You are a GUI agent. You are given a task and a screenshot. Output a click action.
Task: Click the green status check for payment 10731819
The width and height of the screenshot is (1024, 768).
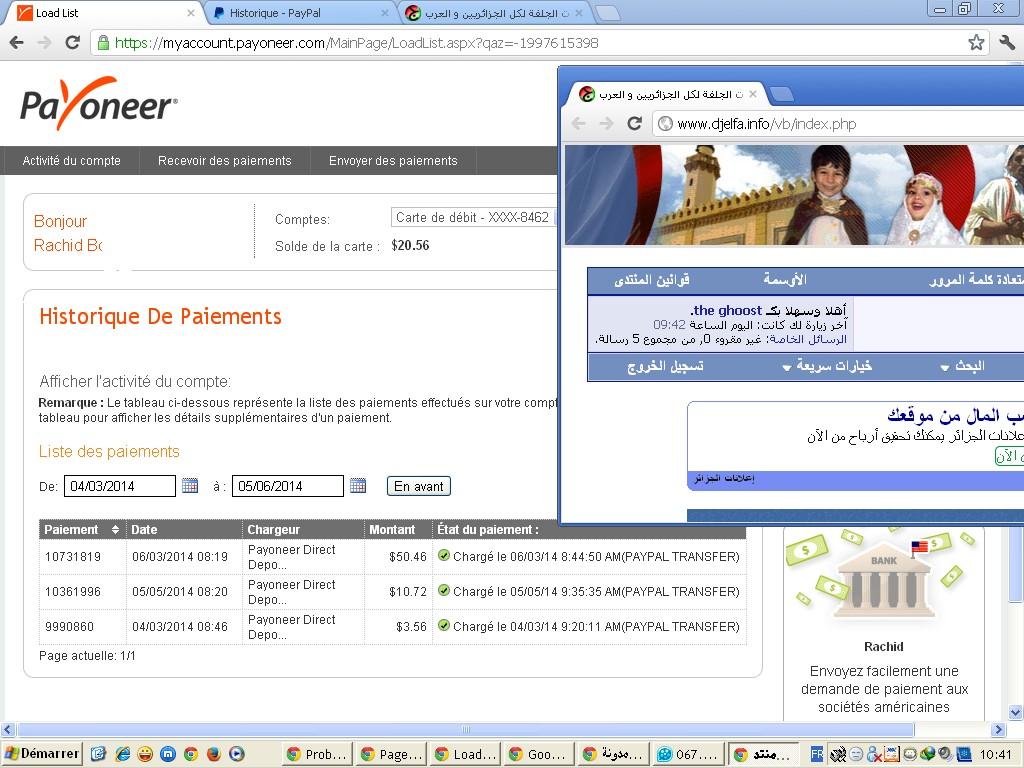click(x=444, y=556)
